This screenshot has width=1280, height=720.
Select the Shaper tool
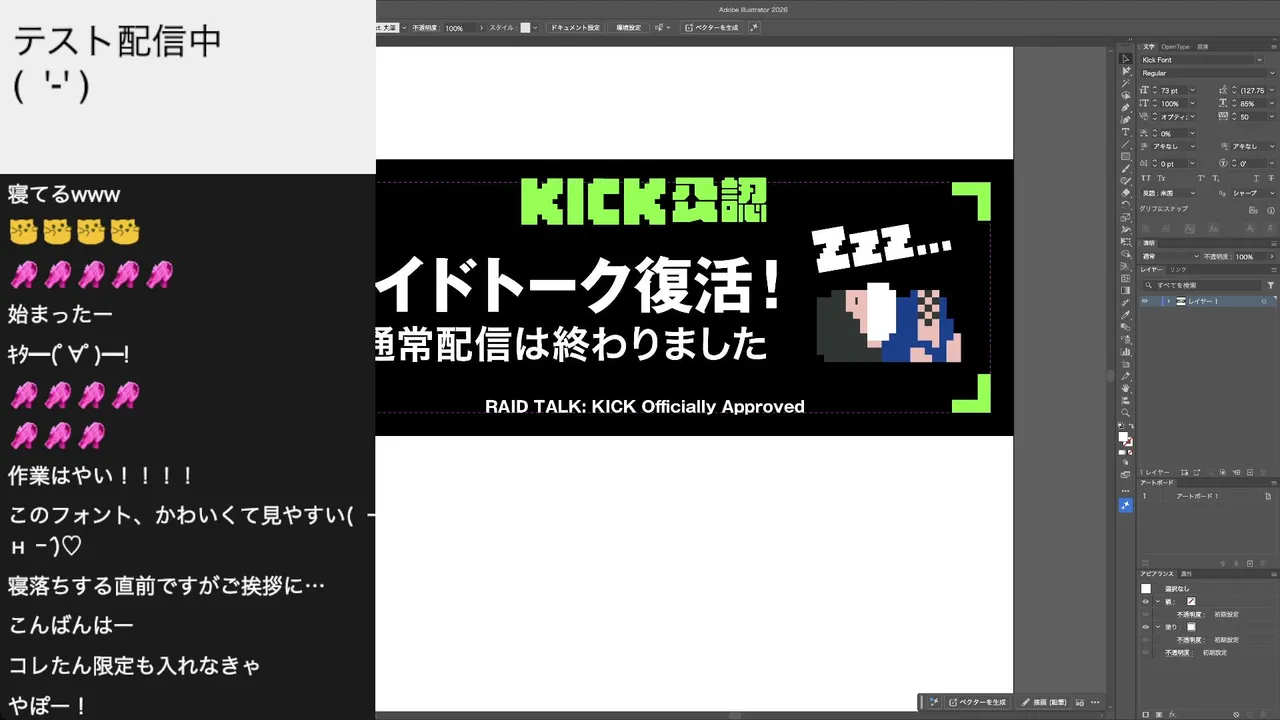(1125, 180)
